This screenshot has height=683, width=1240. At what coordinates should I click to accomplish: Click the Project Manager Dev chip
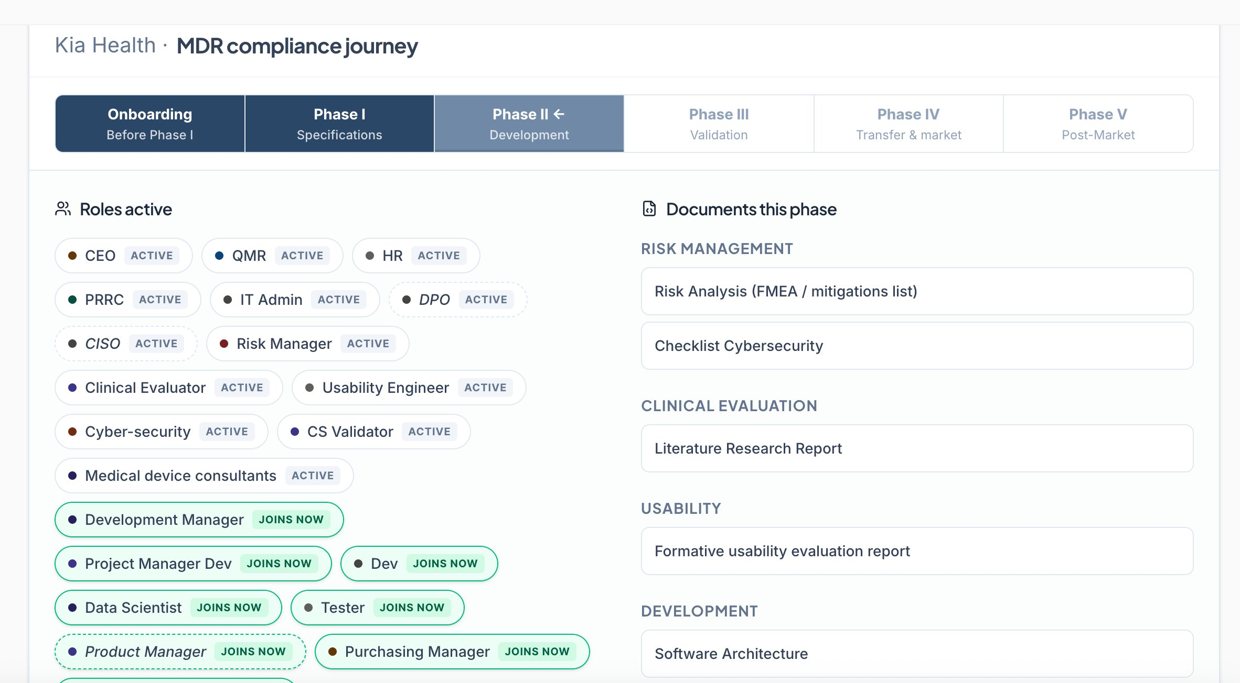pos(193,563)
